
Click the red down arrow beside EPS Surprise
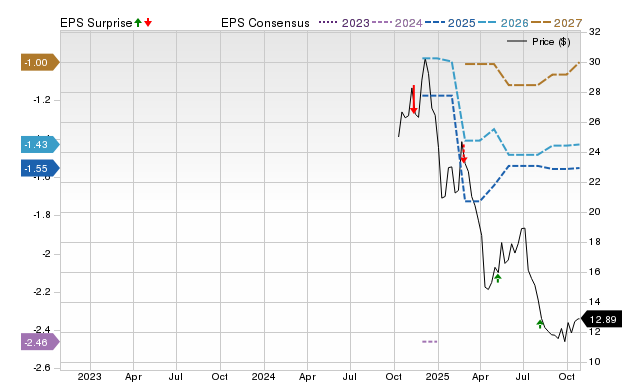[x=148, y=22]
